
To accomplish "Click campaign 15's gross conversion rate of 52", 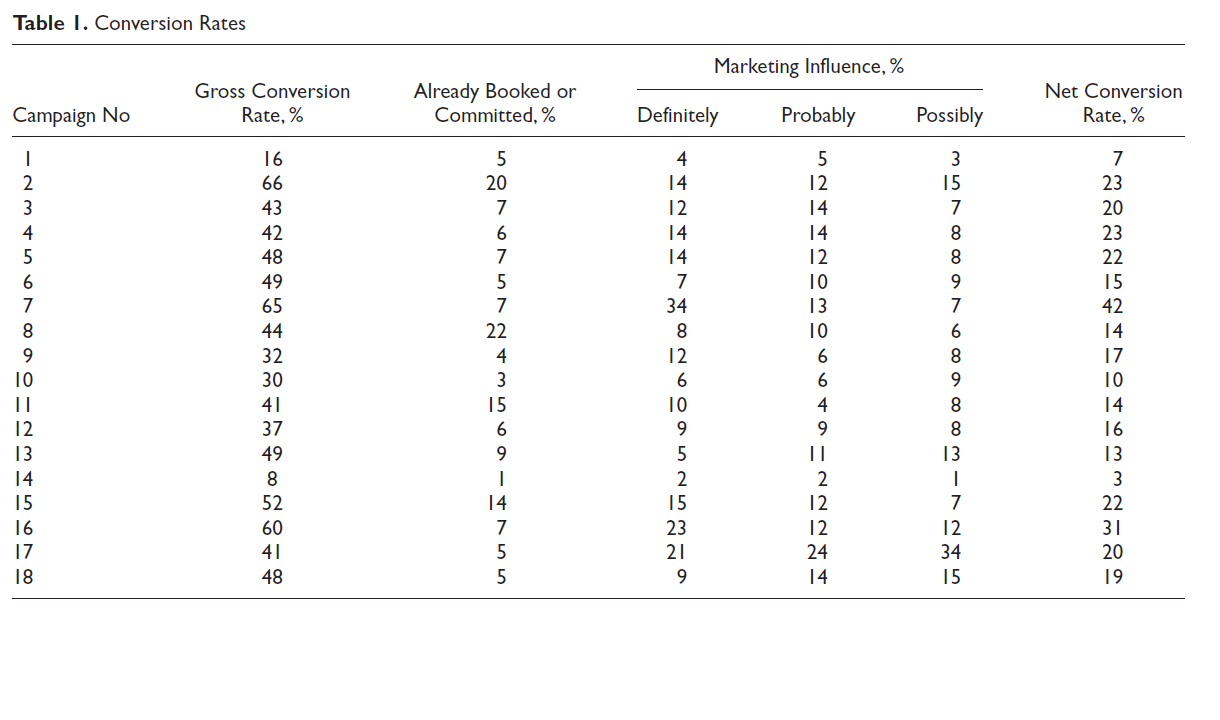I will (272, 503).
